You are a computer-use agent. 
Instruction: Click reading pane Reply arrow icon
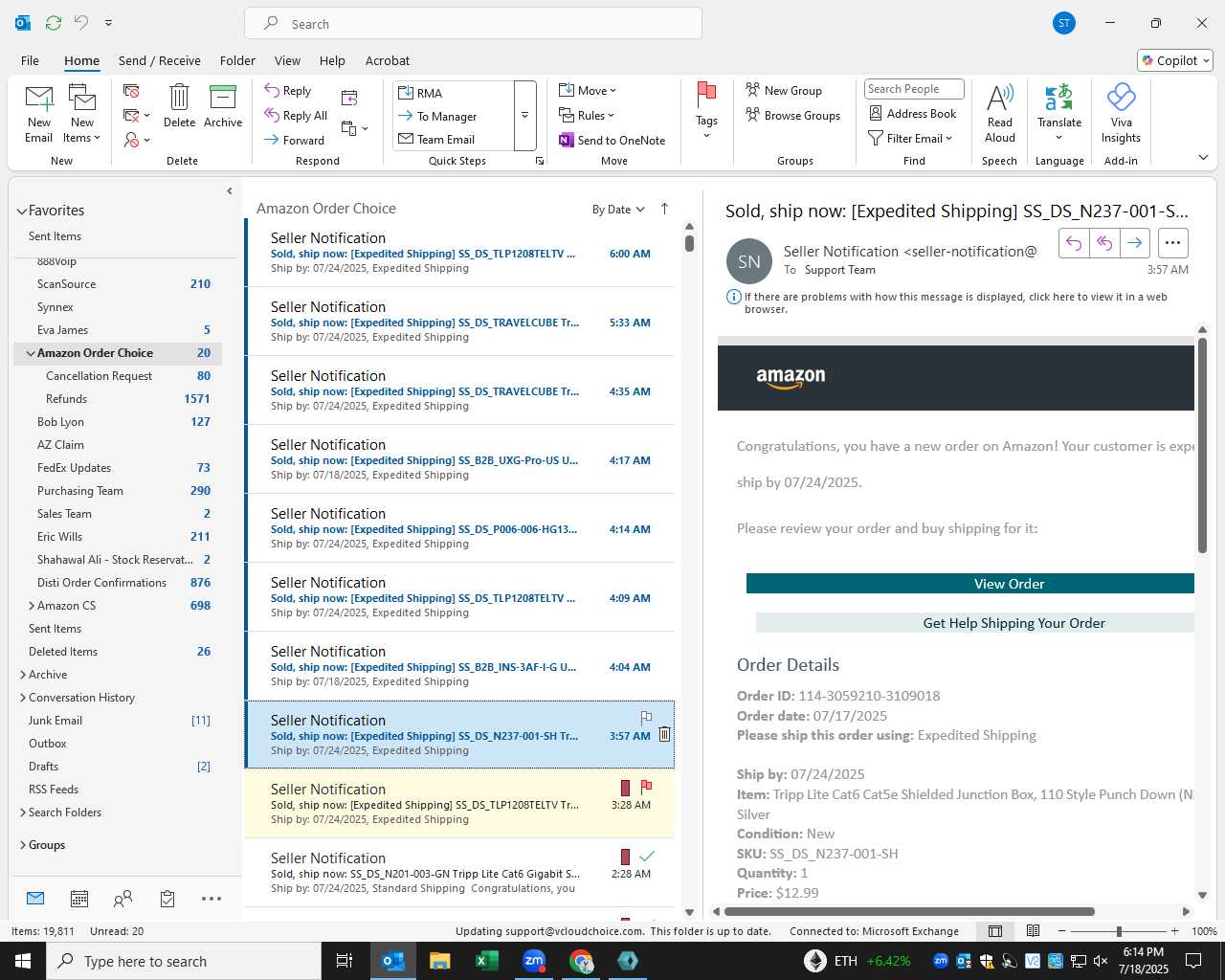(x=1074, y=243)
